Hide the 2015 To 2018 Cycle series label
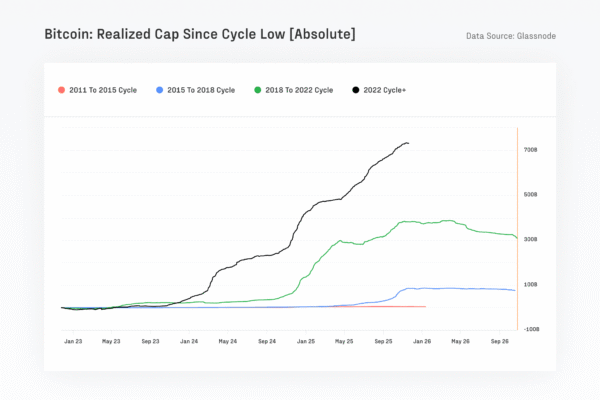 (203, 90)
